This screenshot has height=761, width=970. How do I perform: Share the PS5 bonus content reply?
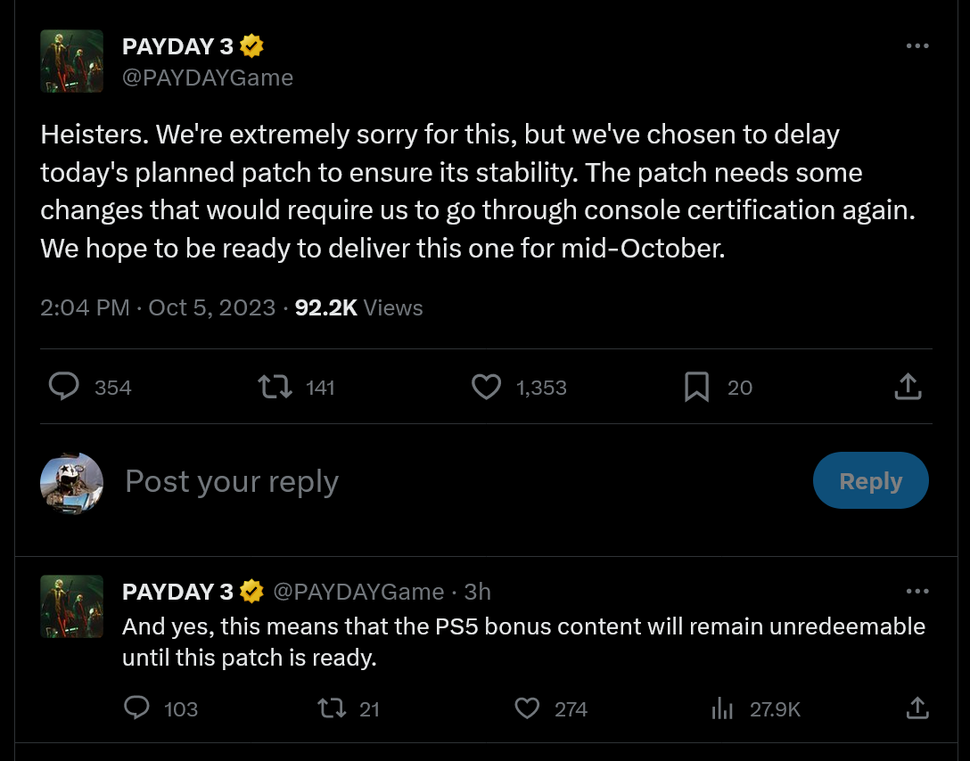pos(917,709)
